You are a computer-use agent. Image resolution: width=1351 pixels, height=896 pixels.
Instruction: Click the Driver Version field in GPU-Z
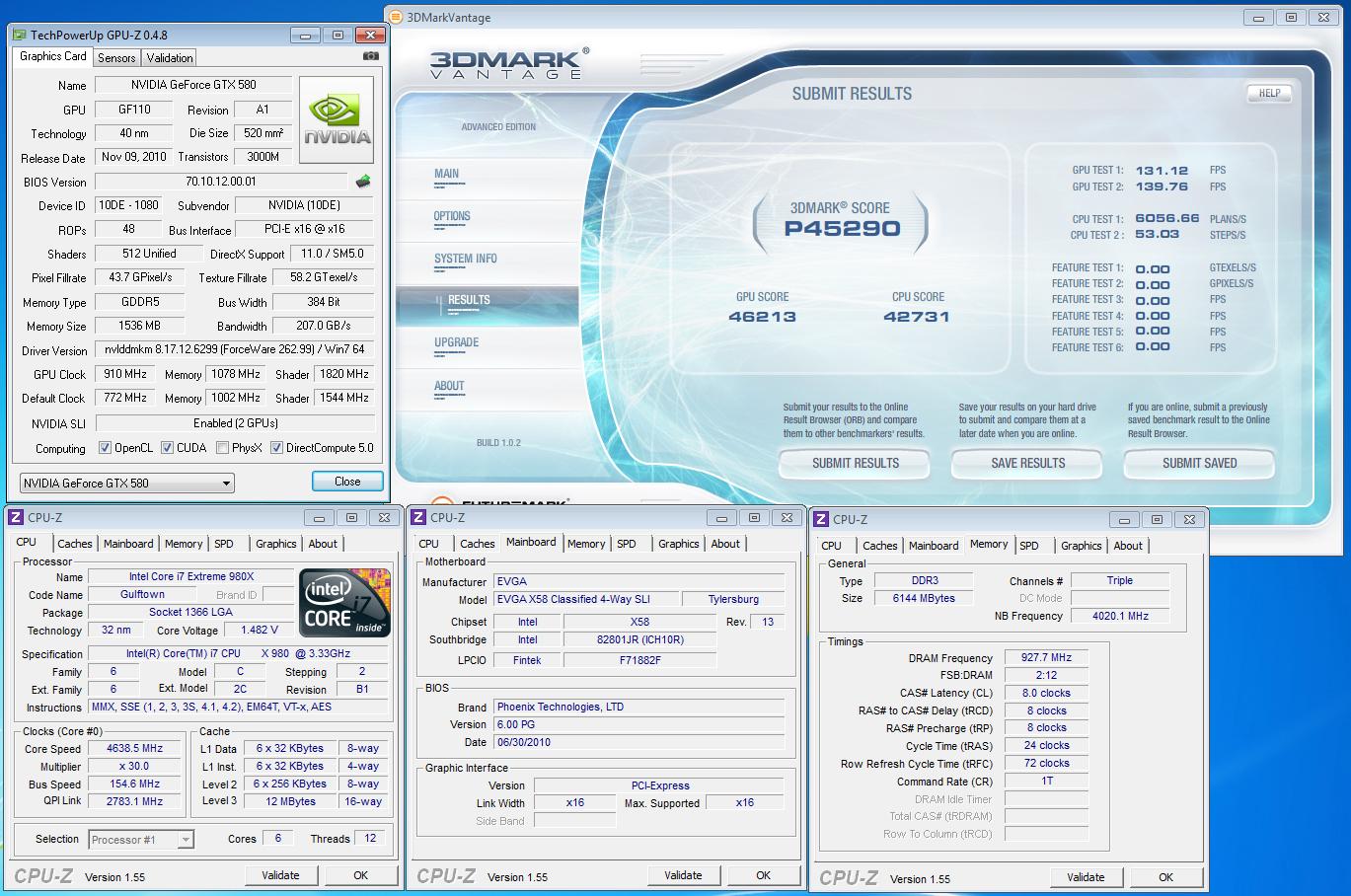click(x=234, y=349)
